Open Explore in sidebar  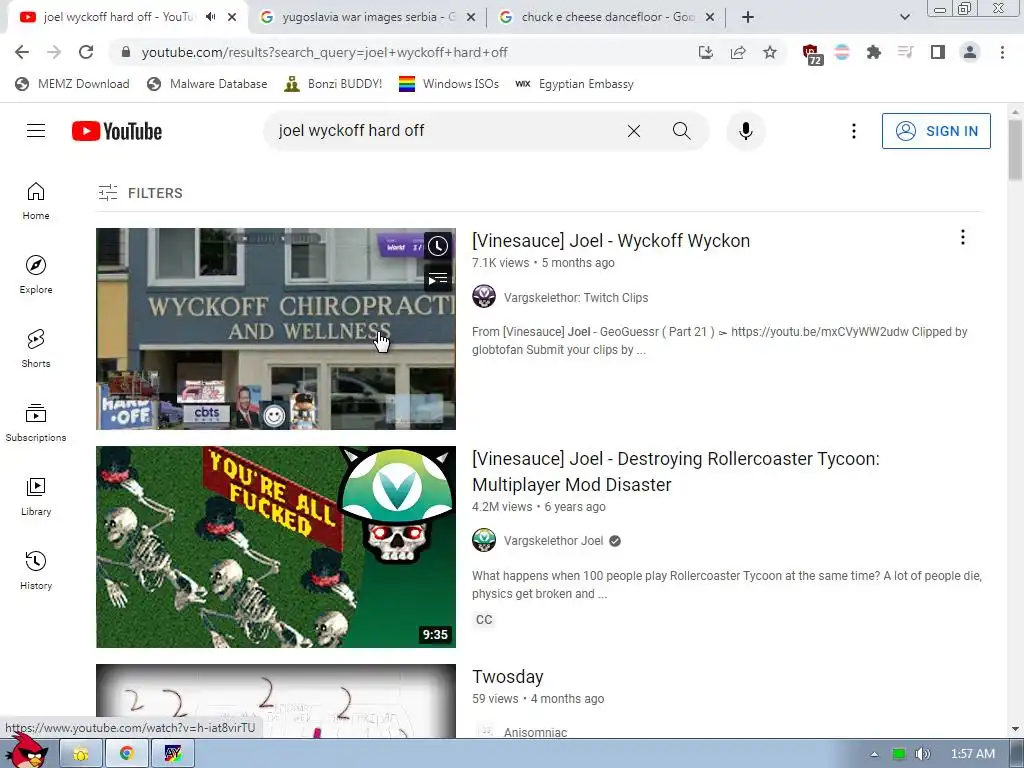[x=36, y=274]
